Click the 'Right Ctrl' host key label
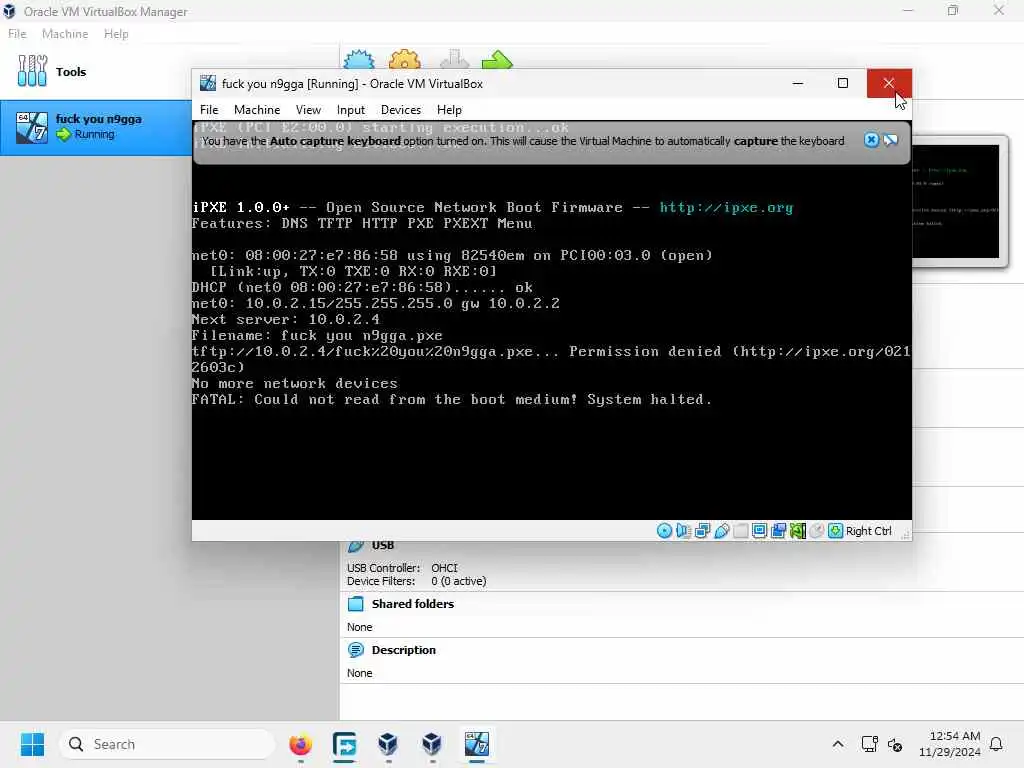 click(869, 531)
